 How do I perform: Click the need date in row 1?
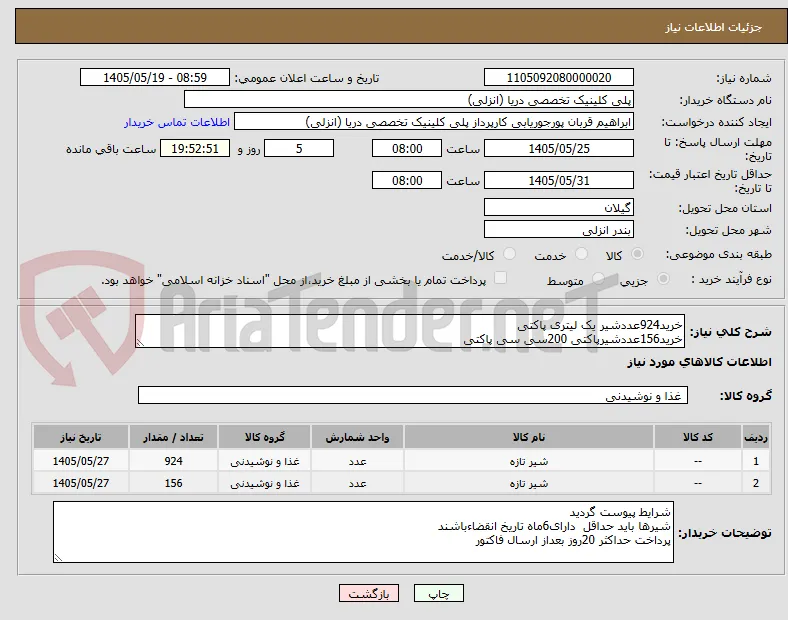[81, 461]
